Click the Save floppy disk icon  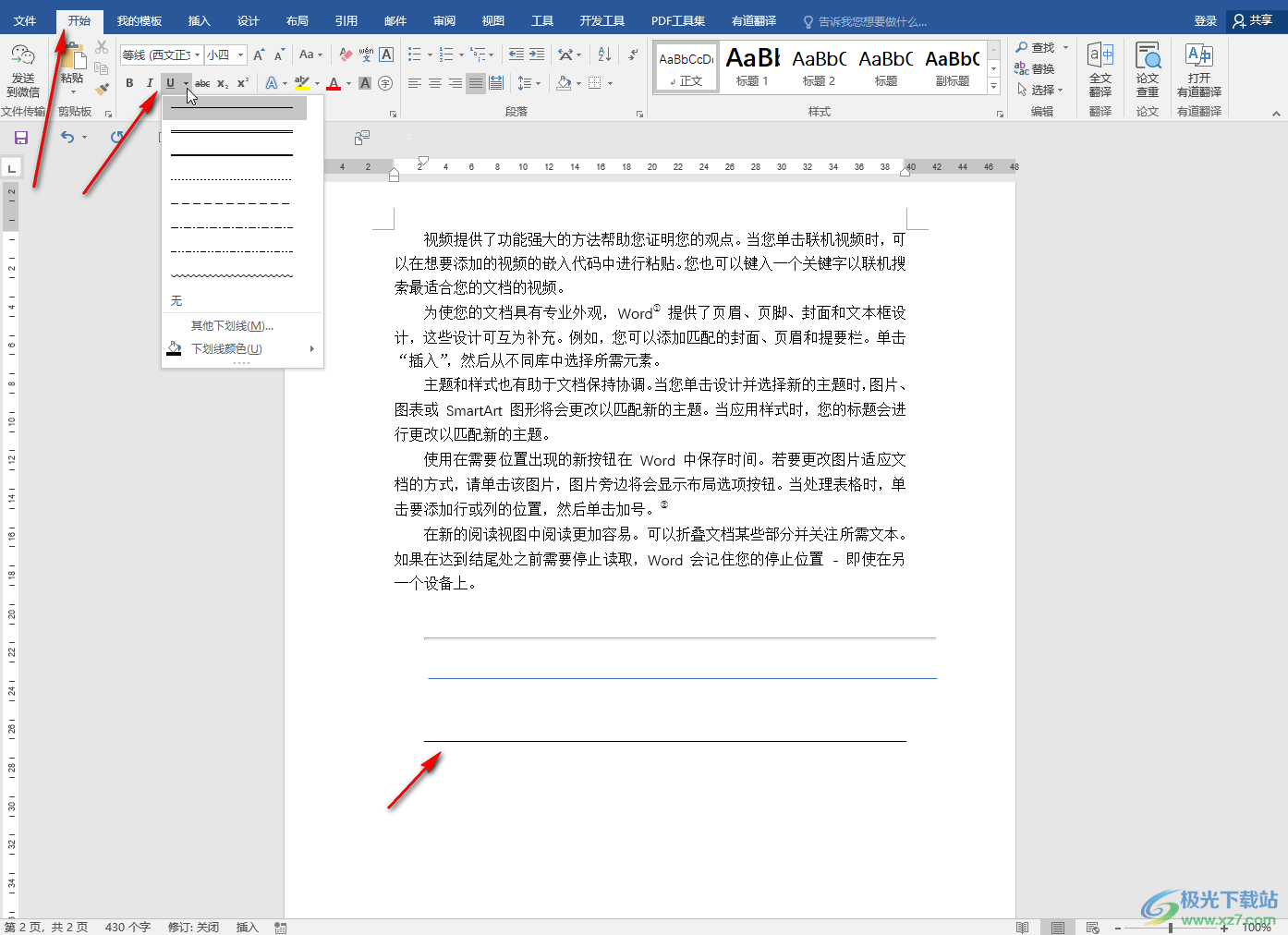(x=21, y=138)
